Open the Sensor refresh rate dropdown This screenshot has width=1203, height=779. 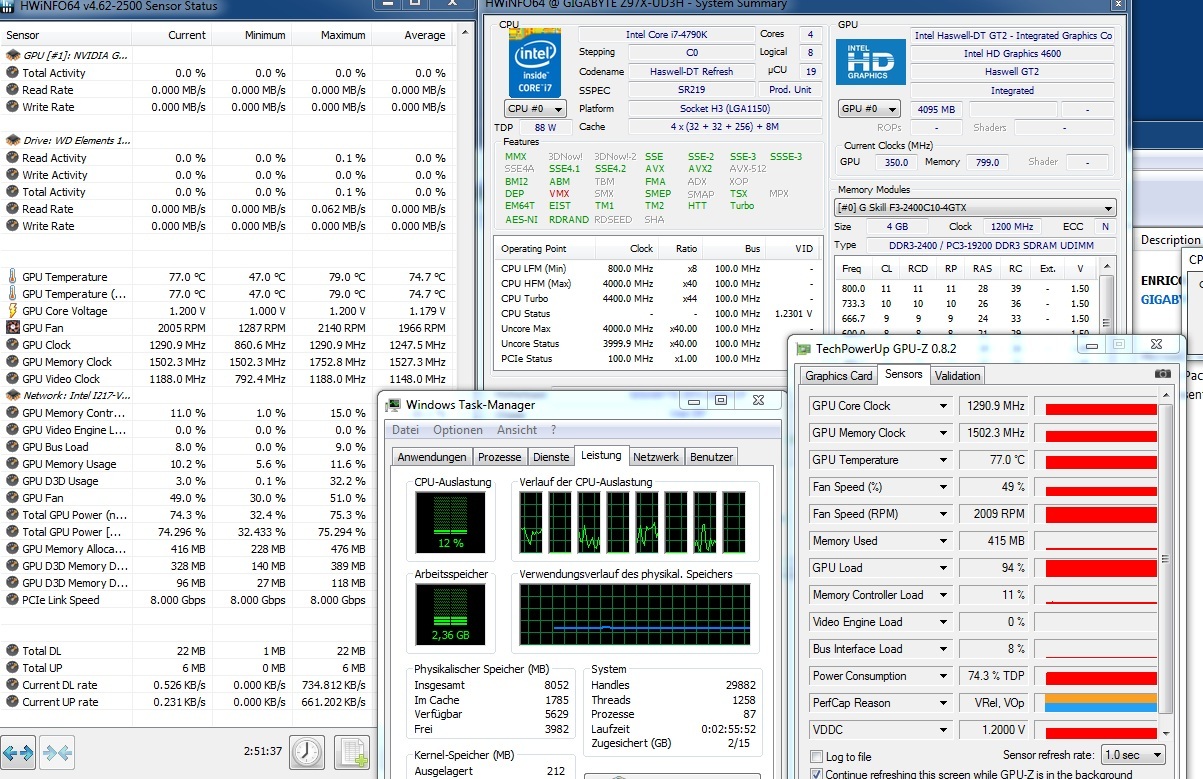click(1133, 755)
